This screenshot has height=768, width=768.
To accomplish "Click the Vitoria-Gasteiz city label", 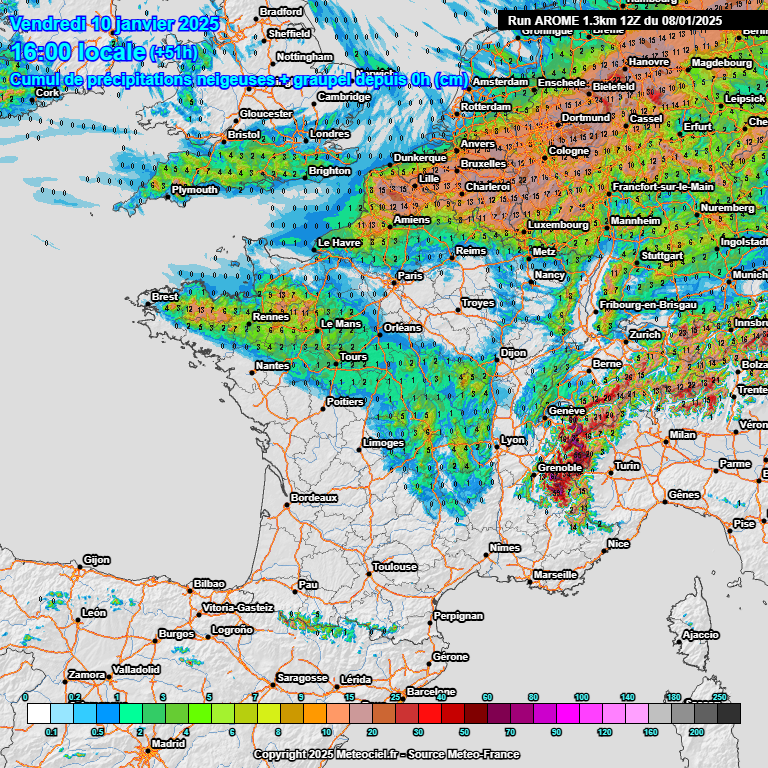I will click(238, 607).
